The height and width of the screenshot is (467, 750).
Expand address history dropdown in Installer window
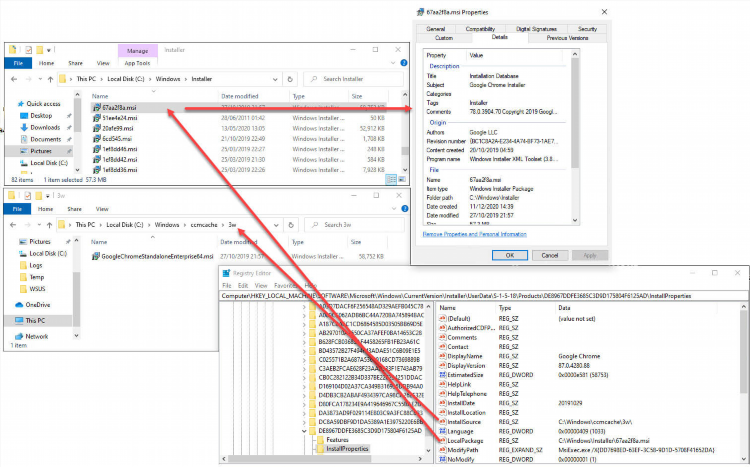pos(275,79)
